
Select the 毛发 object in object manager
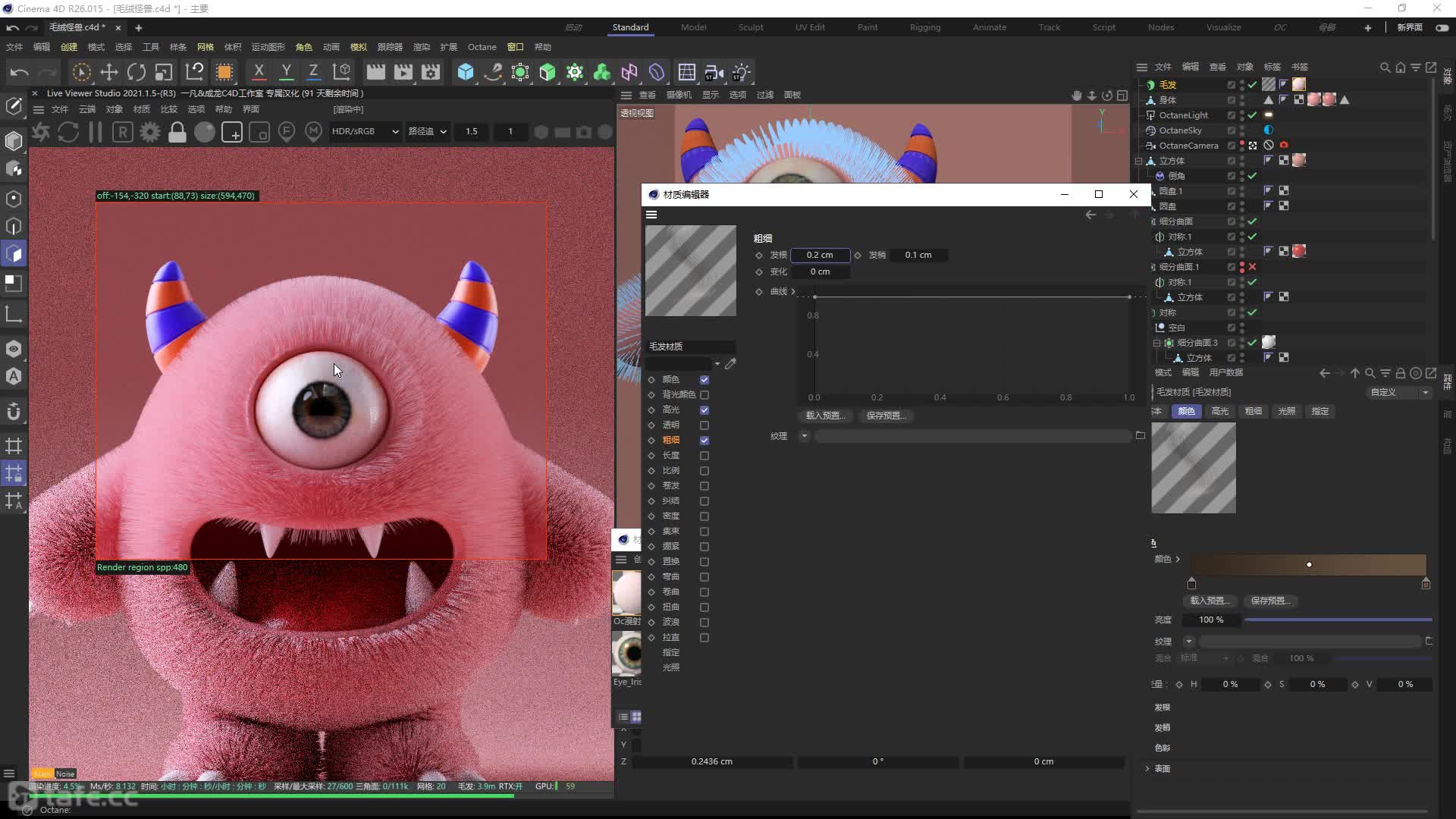pyautogui.click(x=1168, y=85)
